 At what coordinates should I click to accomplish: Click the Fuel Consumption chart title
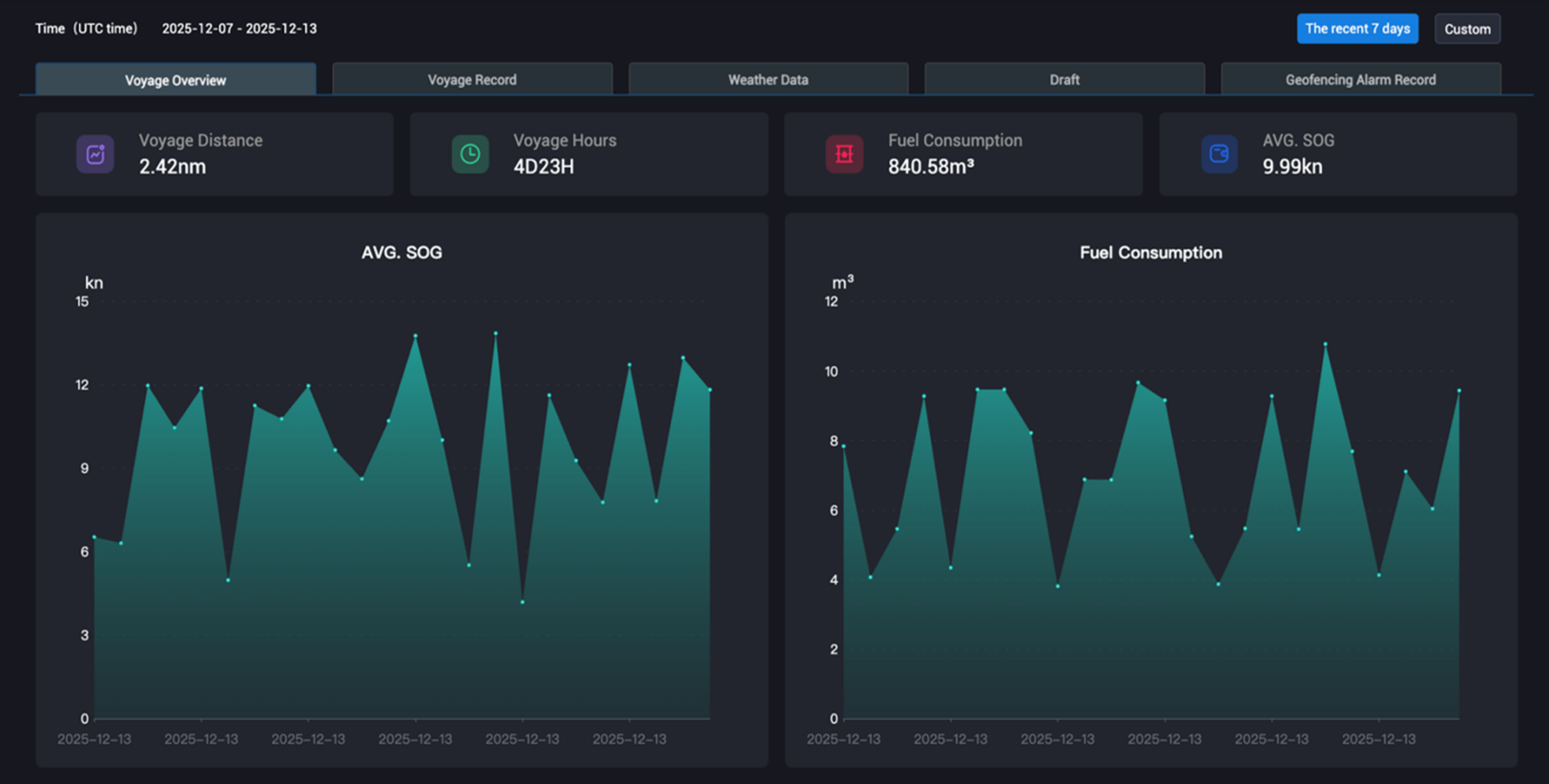(1150, 253)
